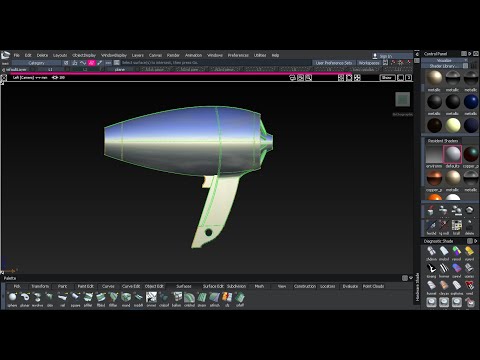
Task: Select the fillet flange tool
Action: (x=113, y=297)
